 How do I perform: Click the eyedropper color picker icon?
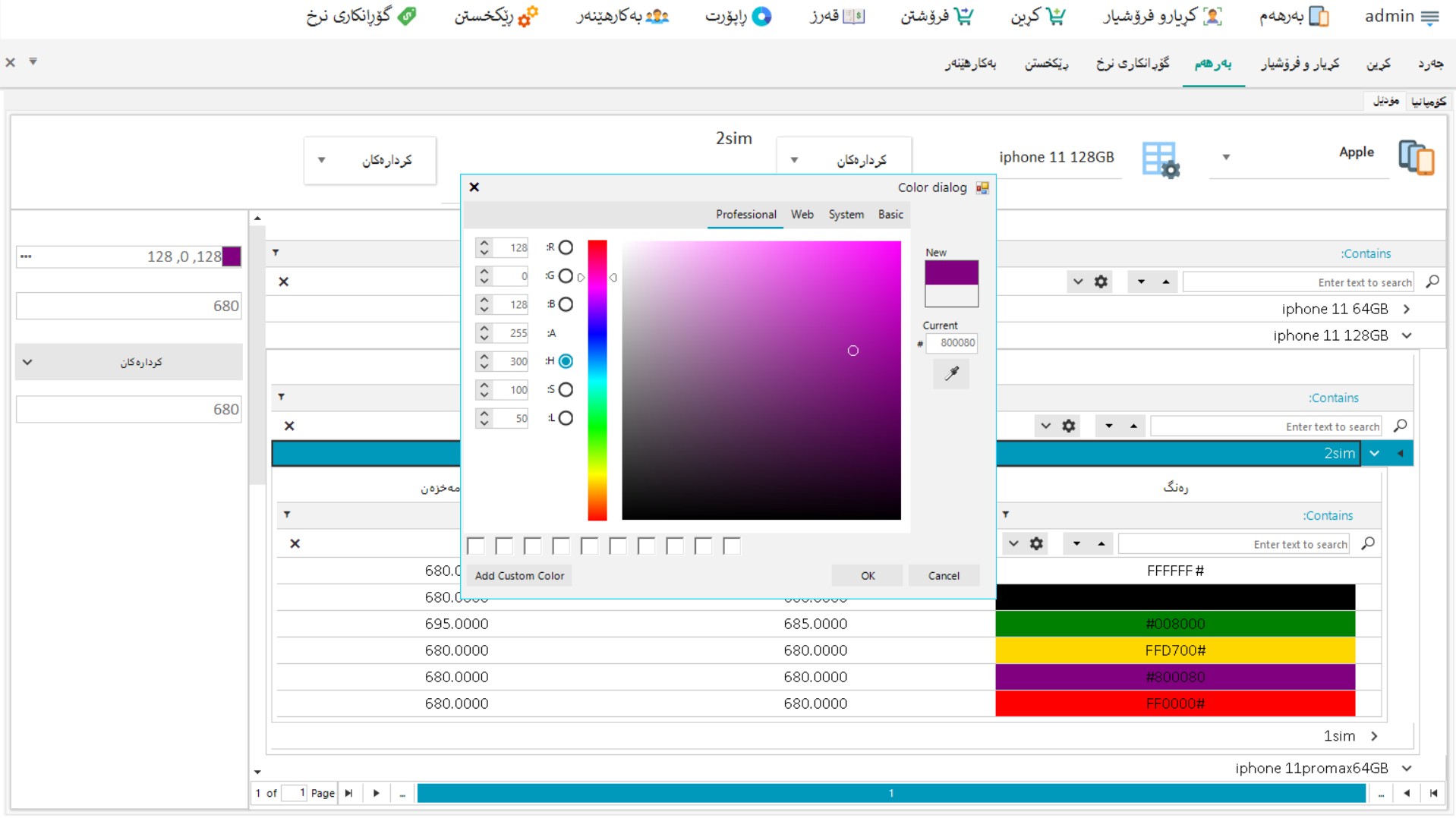951,373
